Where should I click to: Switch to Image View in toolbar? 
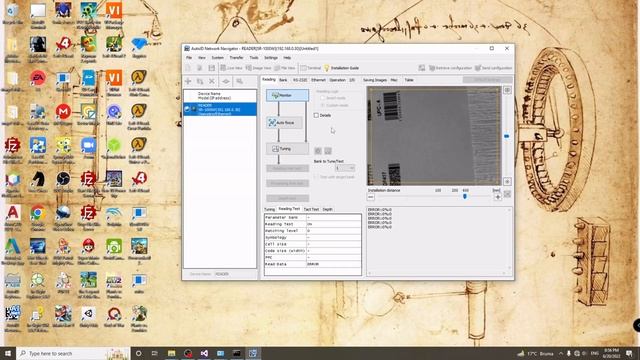258,68
